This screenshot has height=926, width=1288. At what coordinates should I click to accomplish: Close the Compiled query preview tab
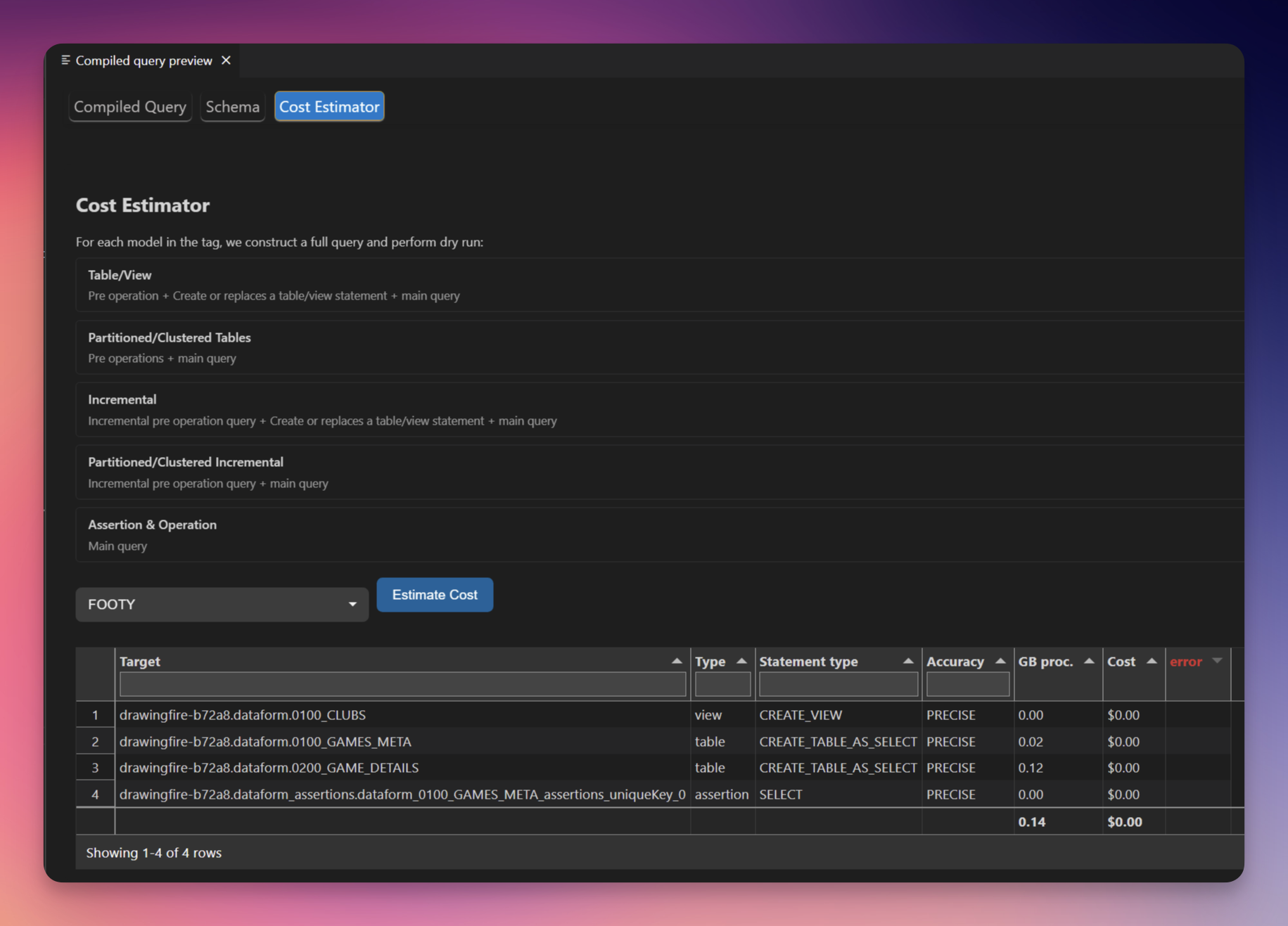(225, 60)
